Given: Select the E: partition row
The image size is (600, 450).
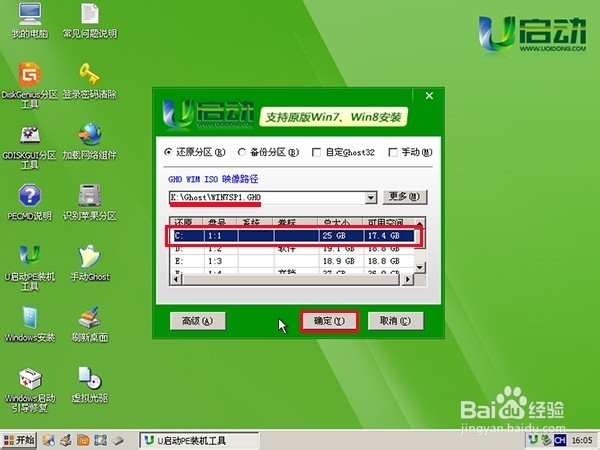Looking at the screenshot, I should tap(292, 261).
